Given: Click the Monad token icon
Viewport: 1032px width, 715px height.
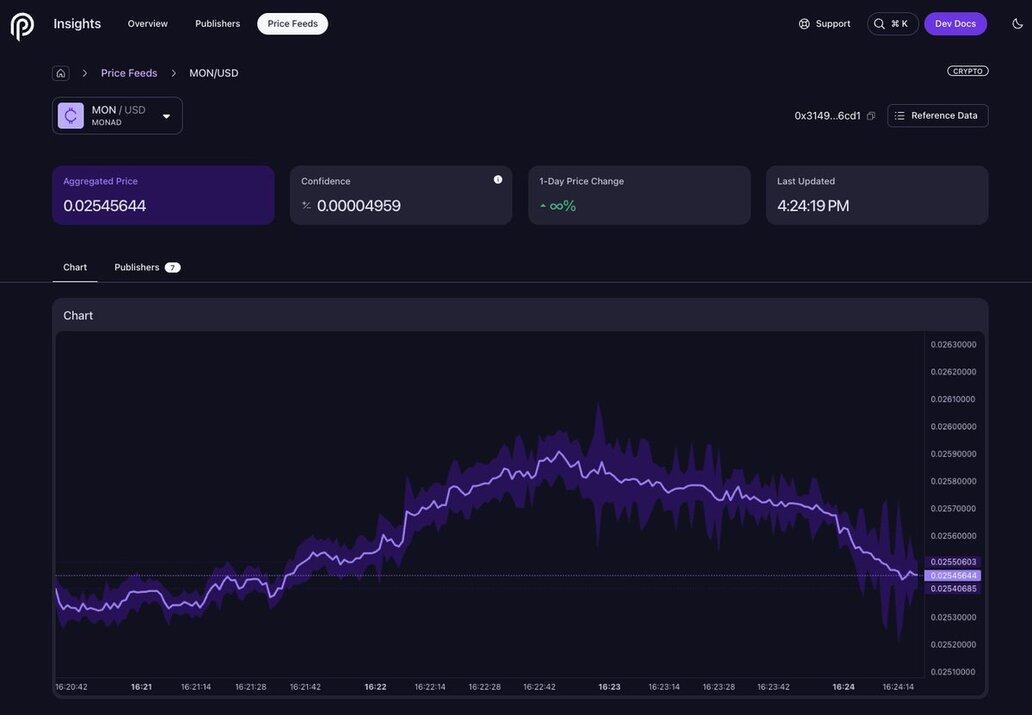Looking at the screenshot, I should point(71,116).
